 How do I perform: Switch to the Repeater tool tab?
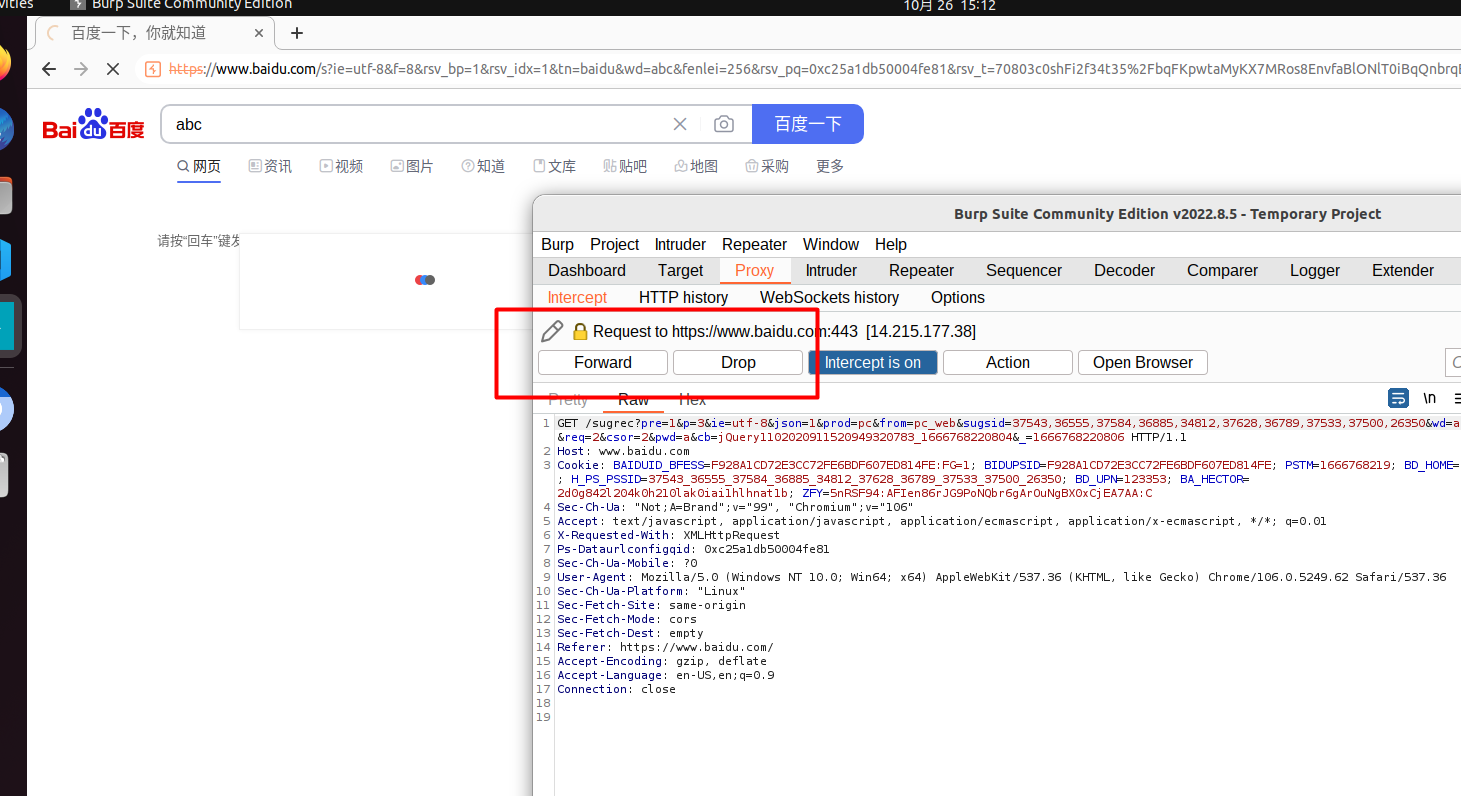[921, 270]
